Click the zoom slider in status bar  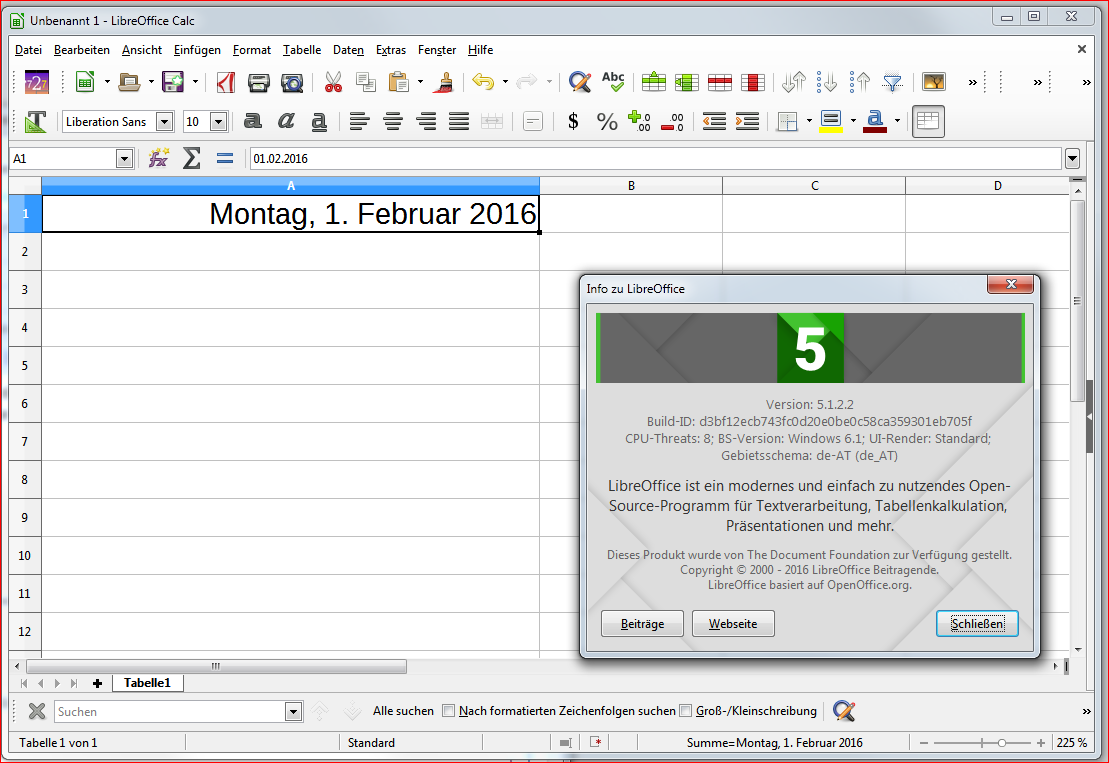coord(1000,743)
